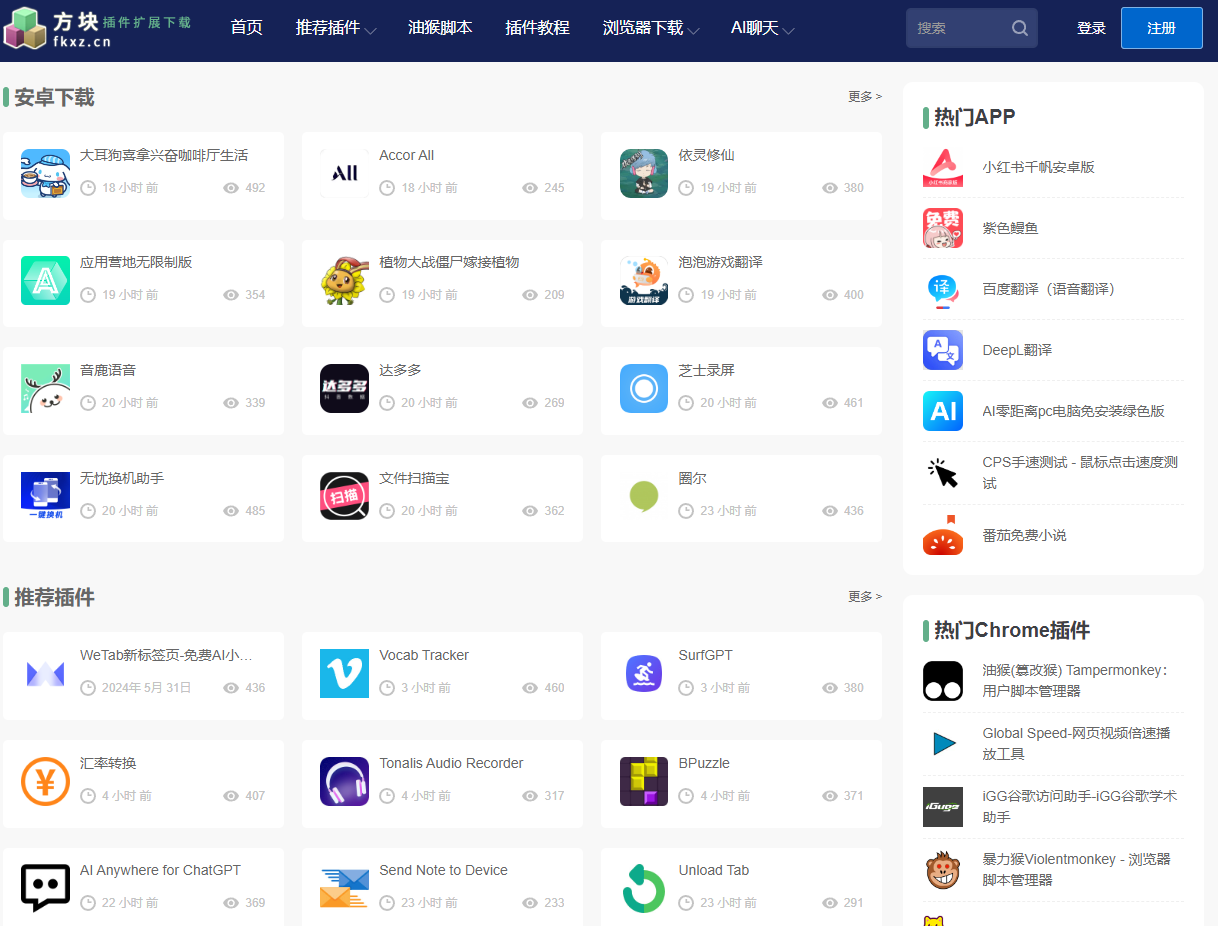Open the 番茄免费小说 text link
The height and width of the screenshot is (926, 1218).
tap(1024, 536)
